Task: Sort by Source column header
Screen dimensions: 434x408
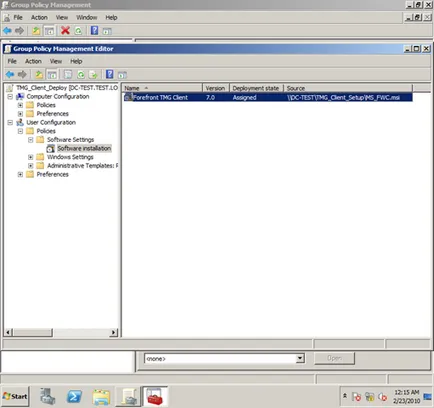Action: tap(348, 88)
